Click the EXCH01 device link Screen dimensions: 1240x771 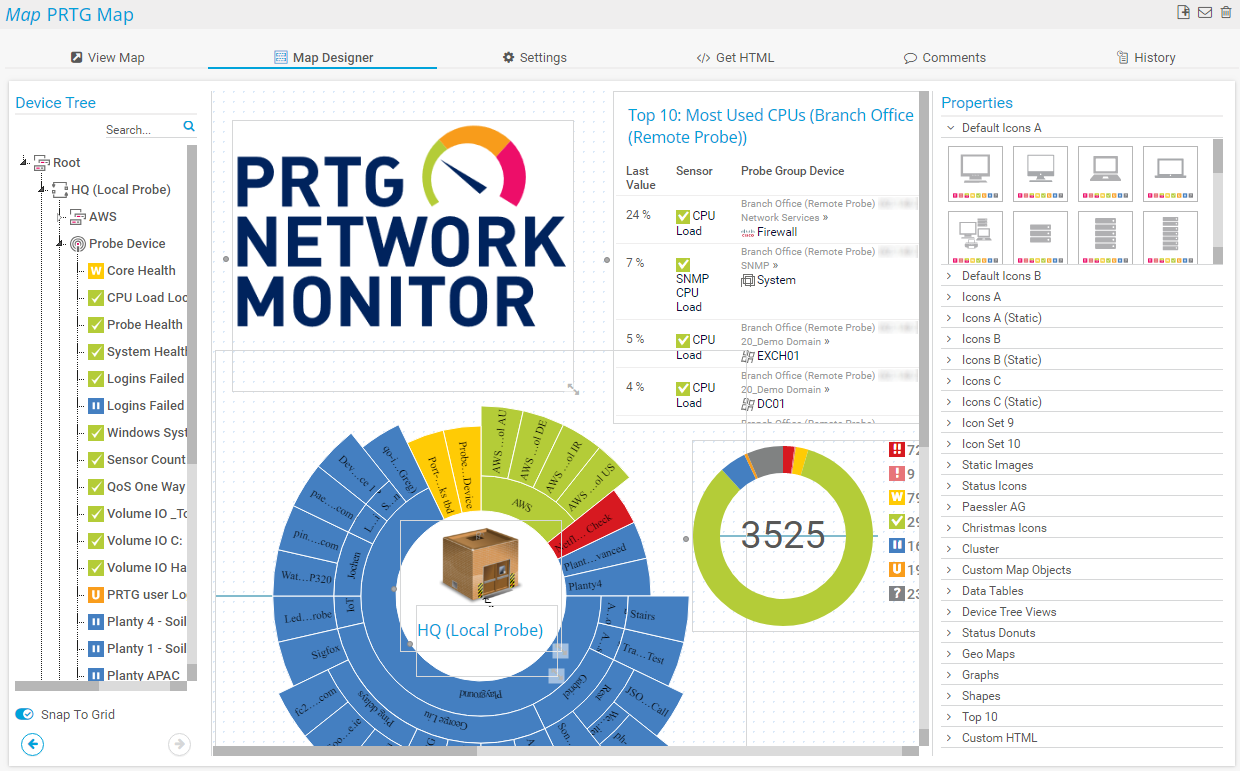(x=777, y=356)
